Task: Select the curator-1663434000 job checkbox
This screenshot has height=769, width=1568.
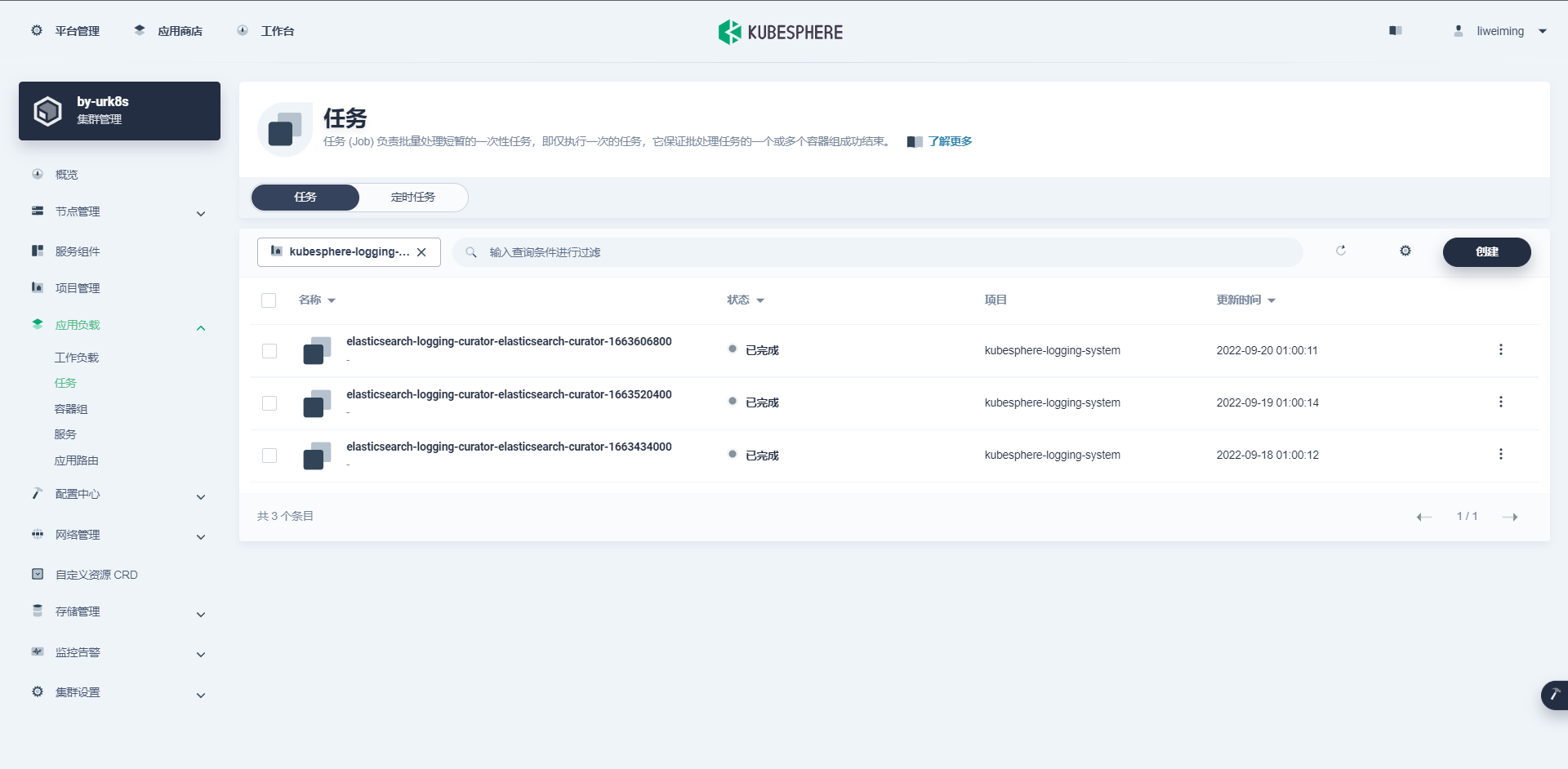Action: (269, 456)
